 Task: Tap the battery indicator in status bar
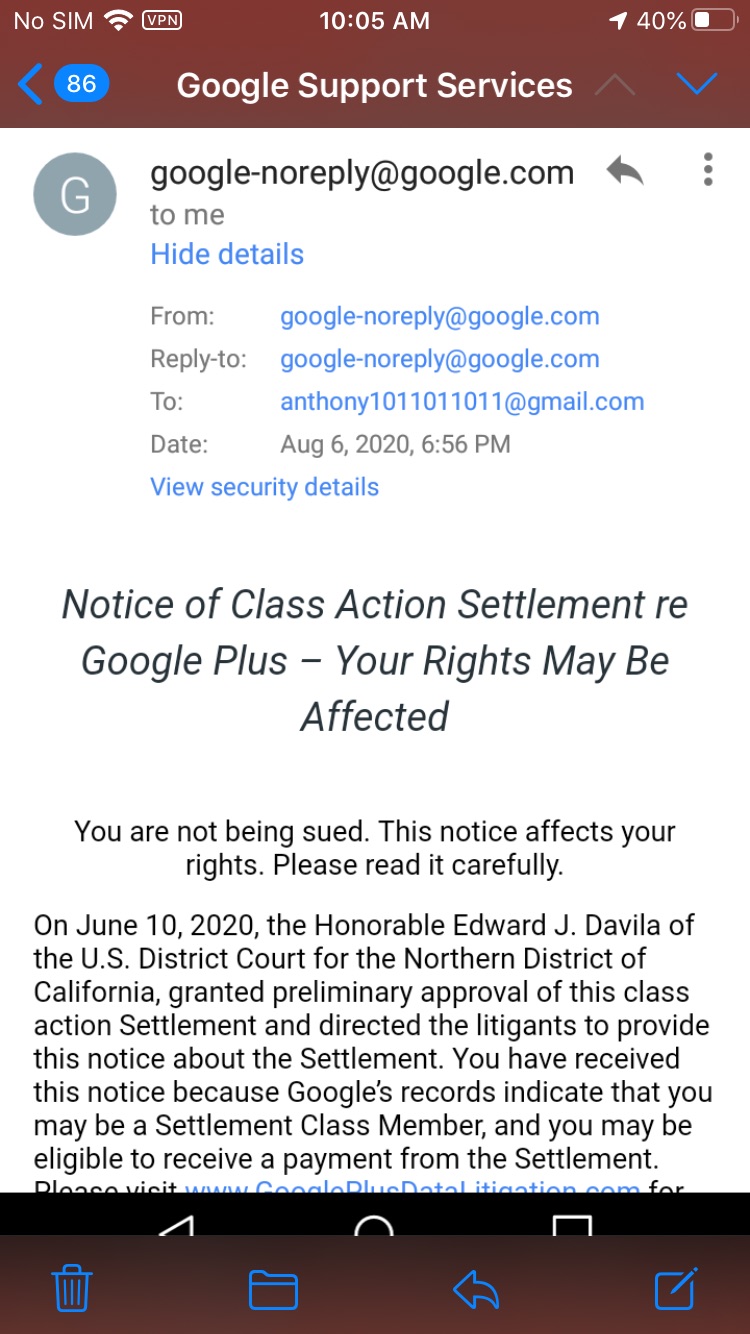(714, 20)
